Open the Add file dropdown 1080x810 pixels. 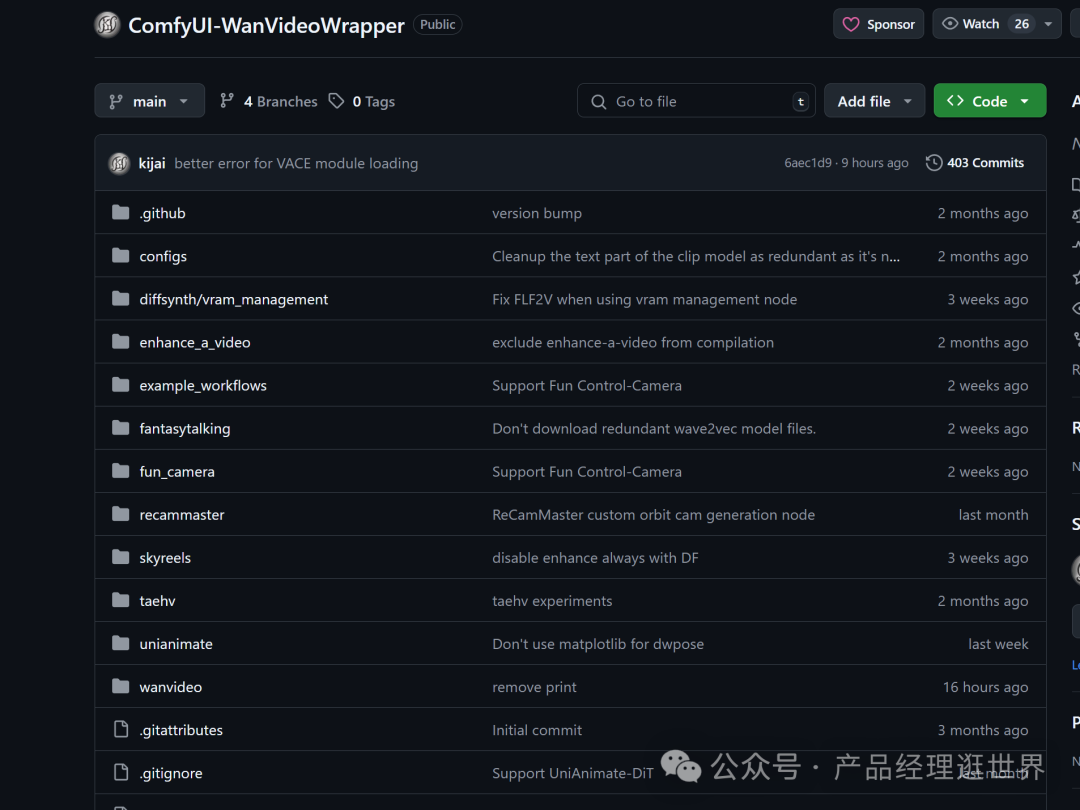874,101
